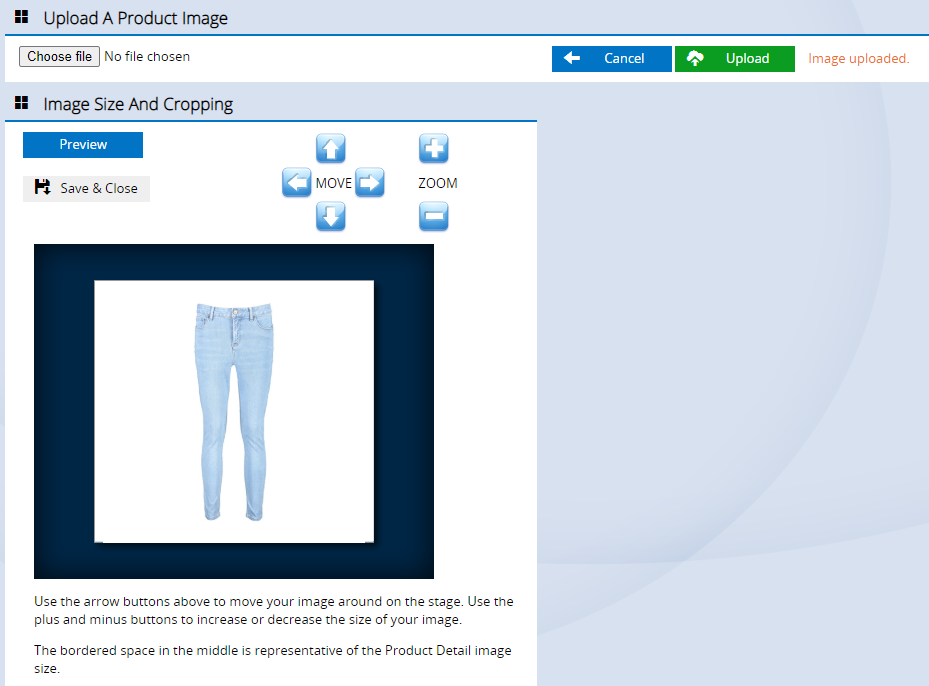Click the 'Image Size And Cropping' heading
Image resolution: width=929 pixels, height=686 pixels.
tap(138, 104)
